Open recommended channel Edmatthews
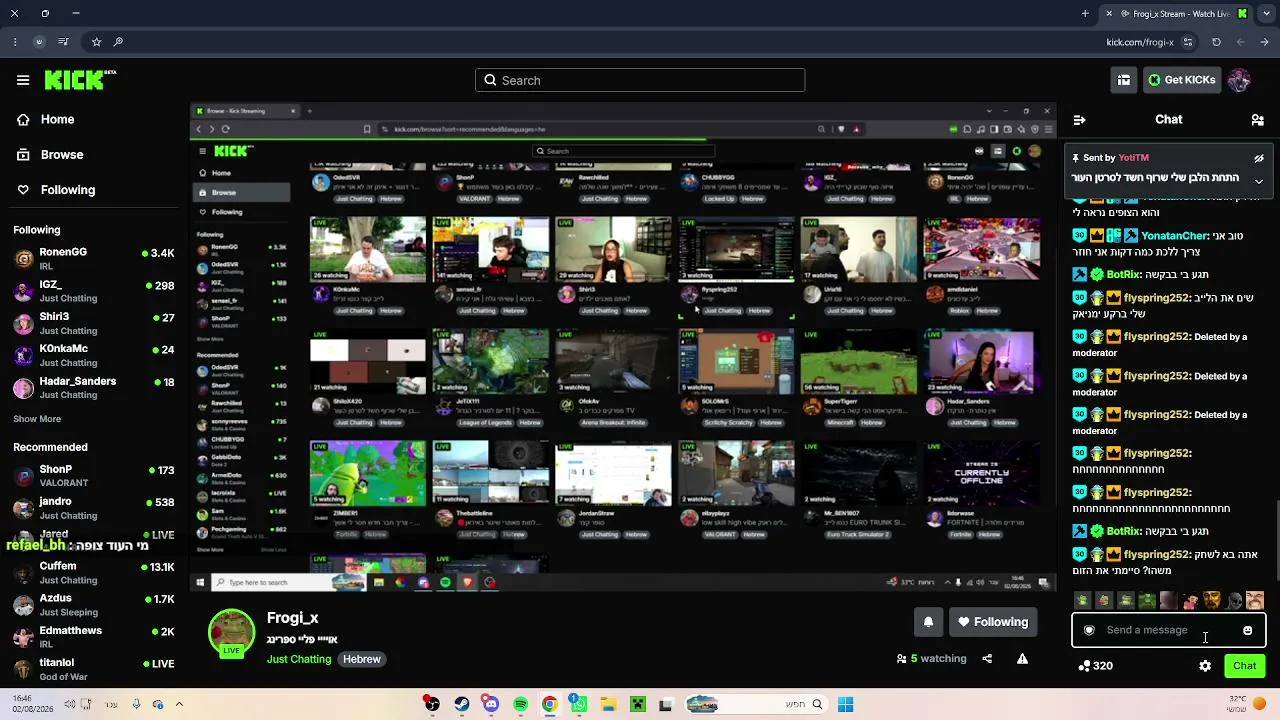1280x720 pixels. [95, 637]
